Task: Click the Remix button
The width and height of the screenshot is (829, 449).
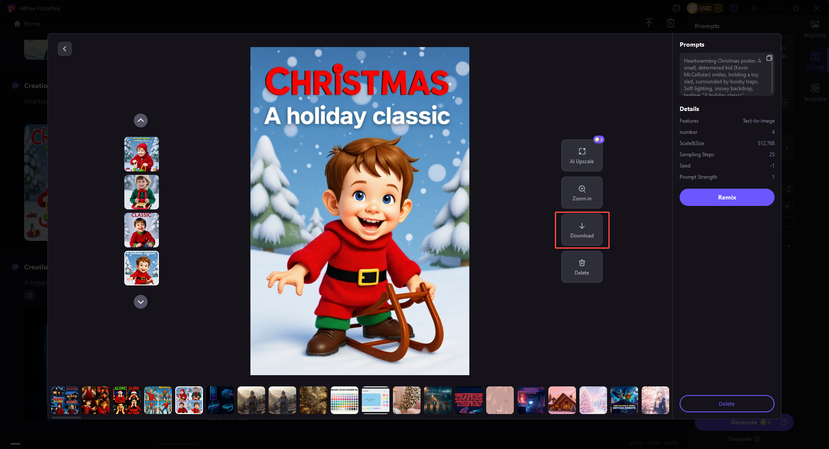Action: [727, 197]
